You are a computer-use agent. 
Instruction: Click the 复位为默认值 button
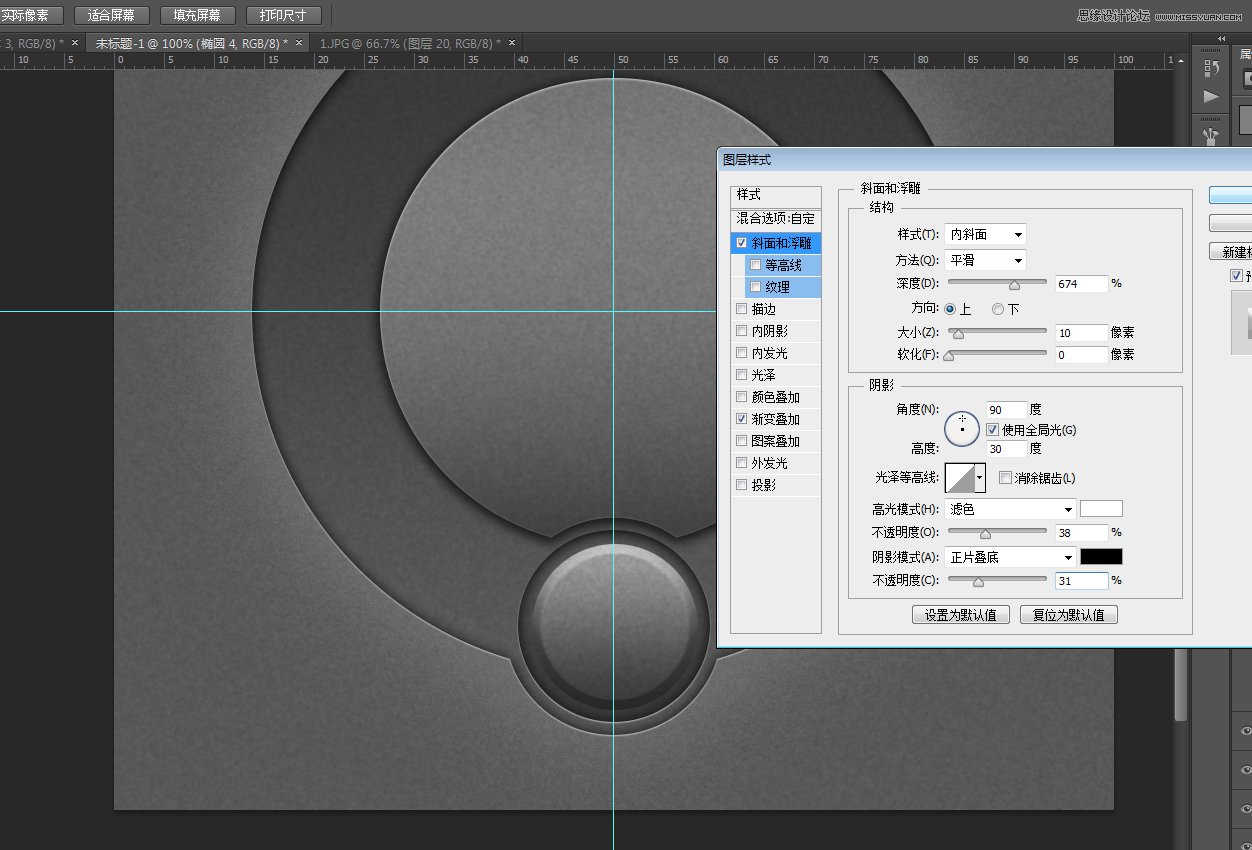click(x=1068, y=614)
